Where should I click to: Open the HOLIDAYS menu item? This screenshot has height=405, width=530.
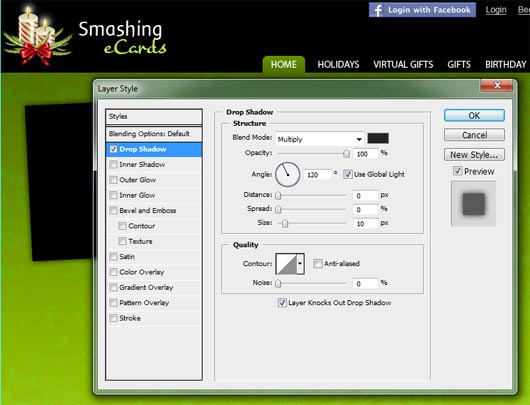point(338,64)
